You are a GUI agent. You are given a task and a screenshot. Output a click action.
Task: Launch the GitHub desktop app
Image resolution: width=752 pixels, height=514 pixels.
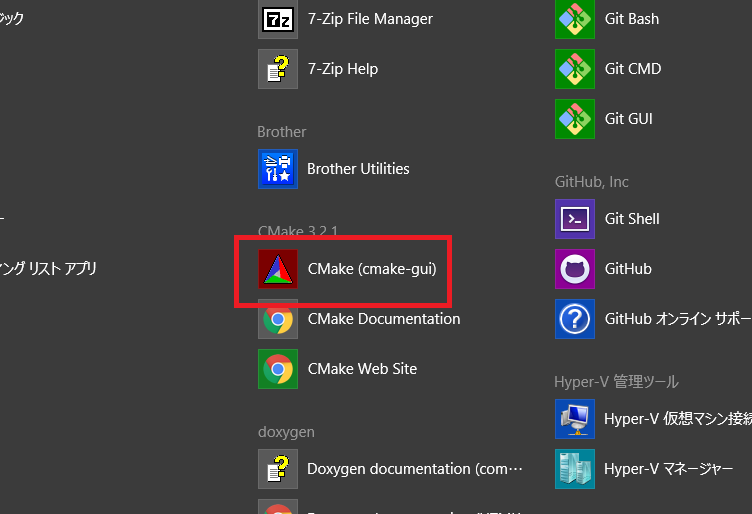[x=575, y=269]
